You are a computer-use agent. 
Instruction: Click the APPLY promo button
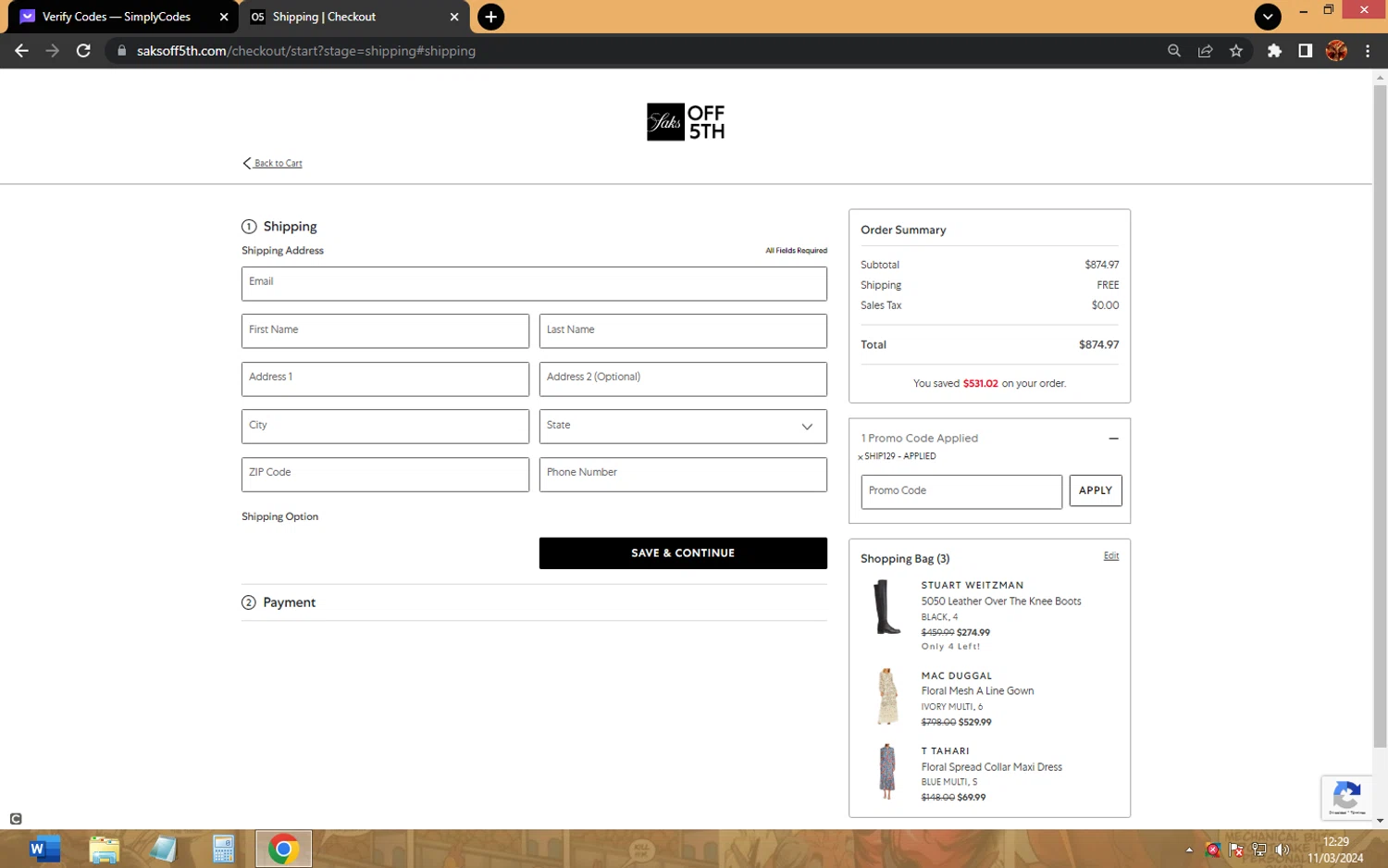[1096, 490]
